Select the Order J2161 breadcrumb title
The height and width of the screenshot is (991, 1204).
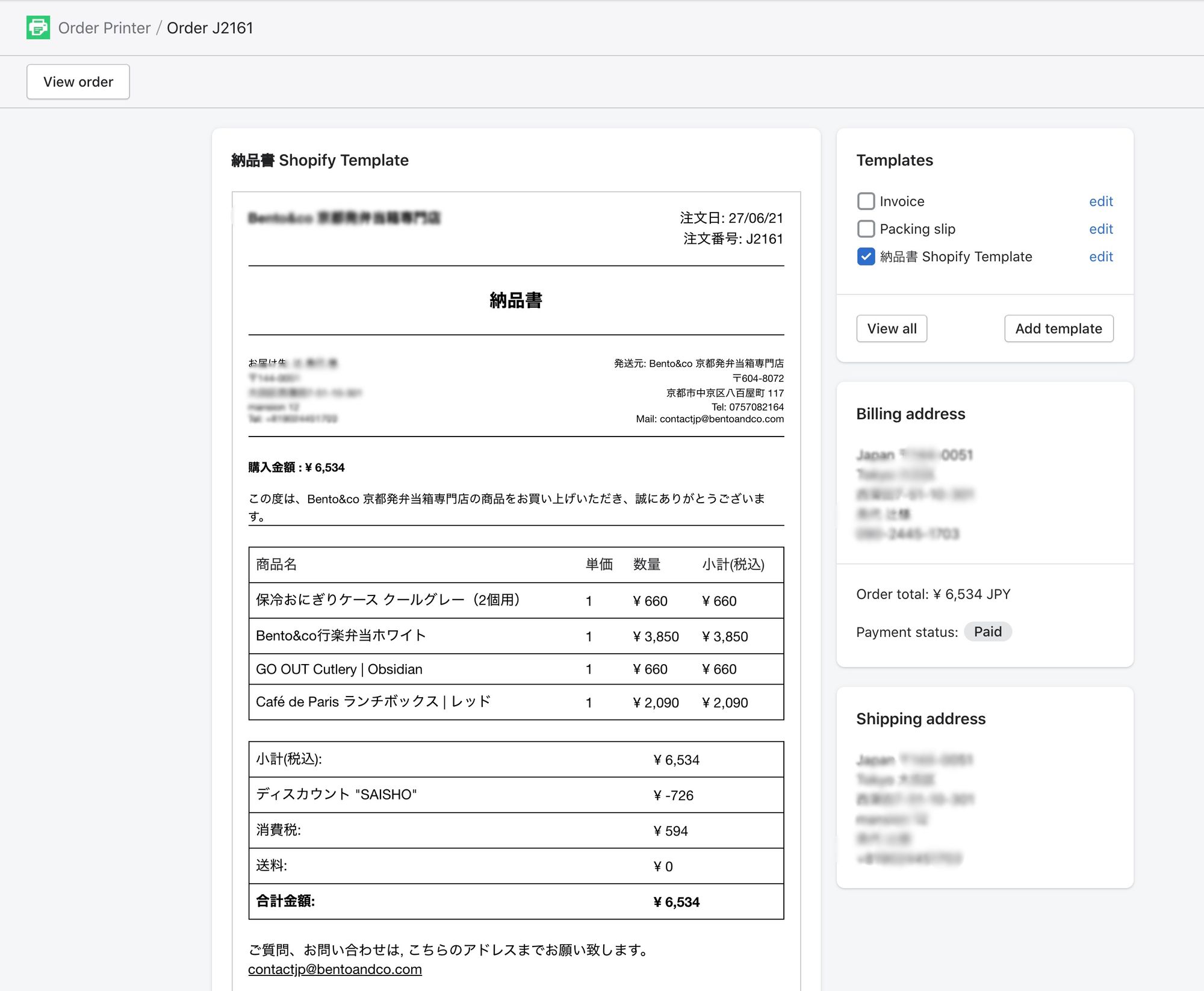(209, 28)
